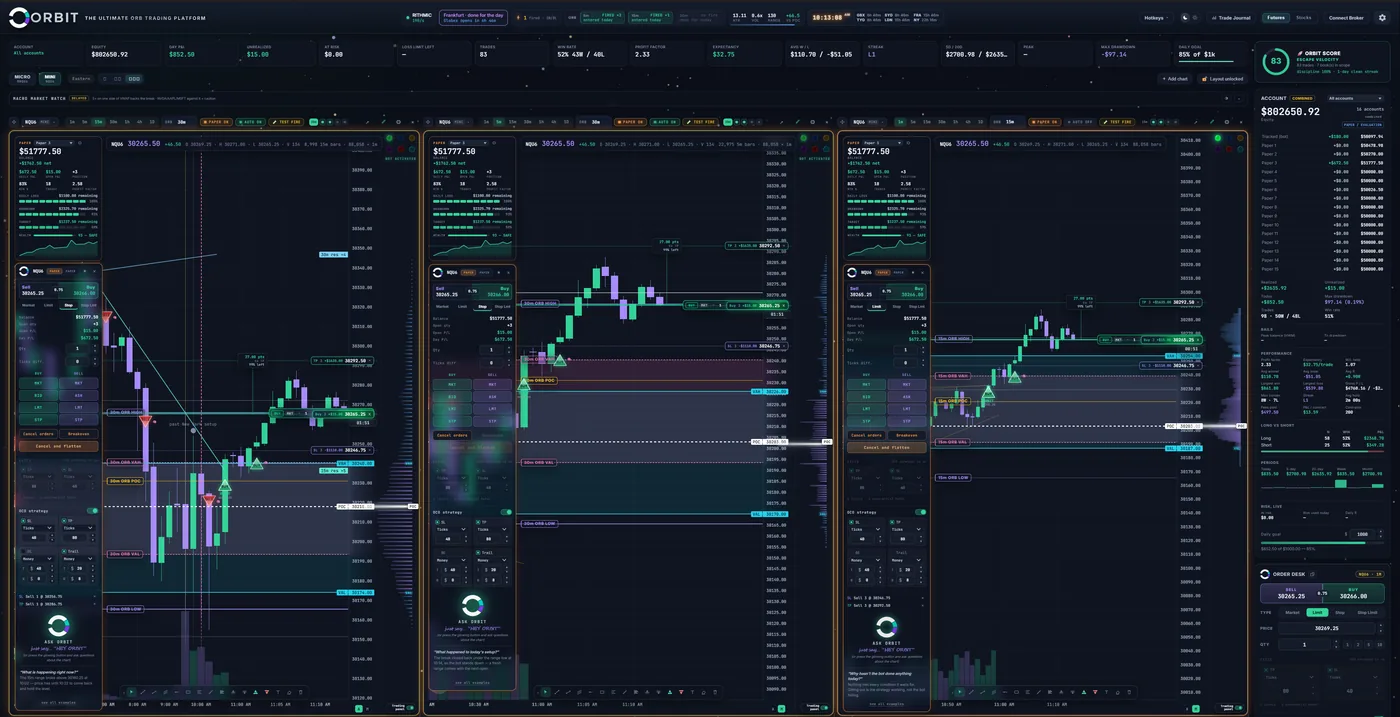
Task: Switch to light mode sun icon
Action: (x=1195, y=18)
